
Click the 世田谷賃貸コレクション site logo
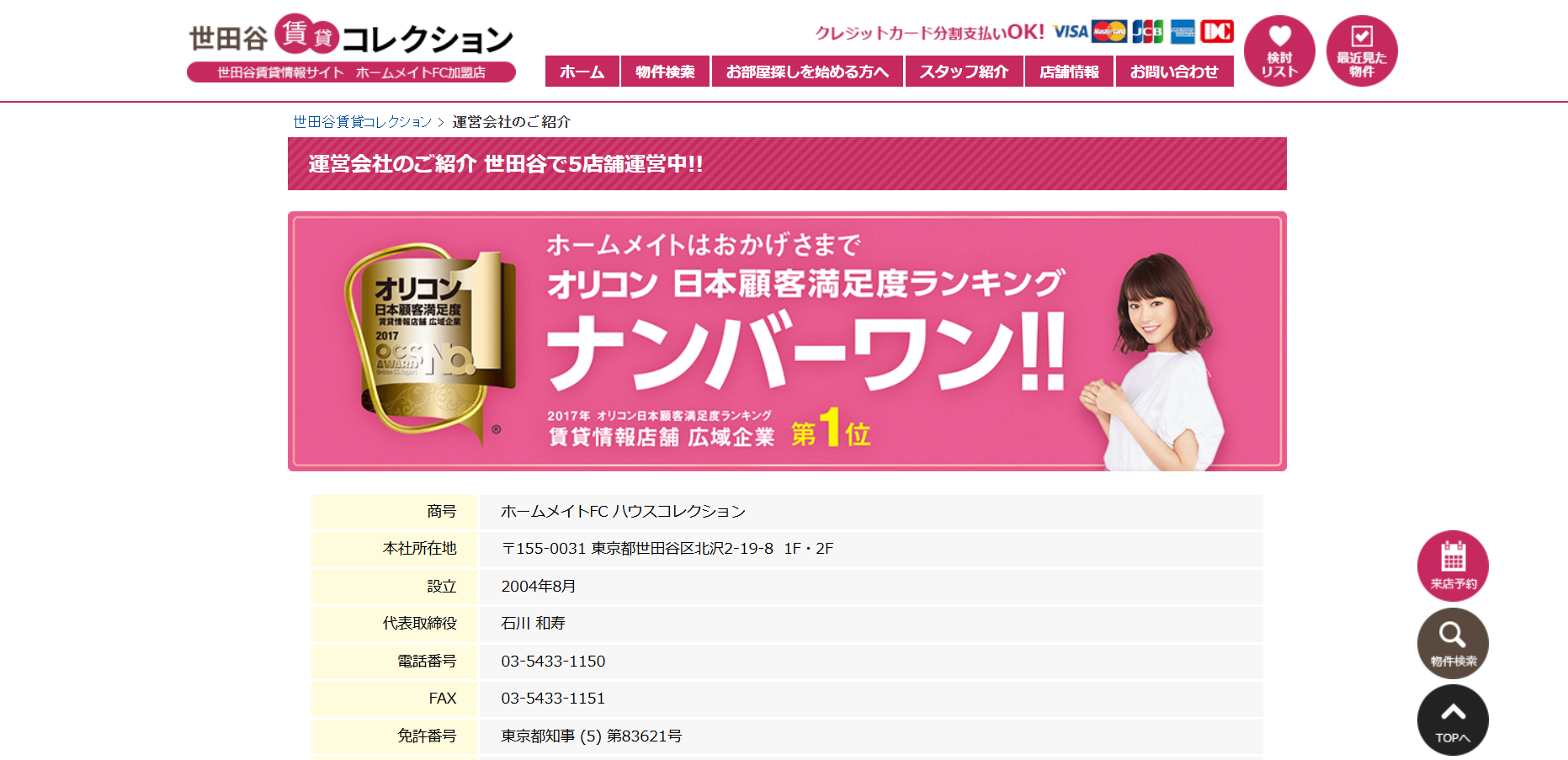pos(351,37)
